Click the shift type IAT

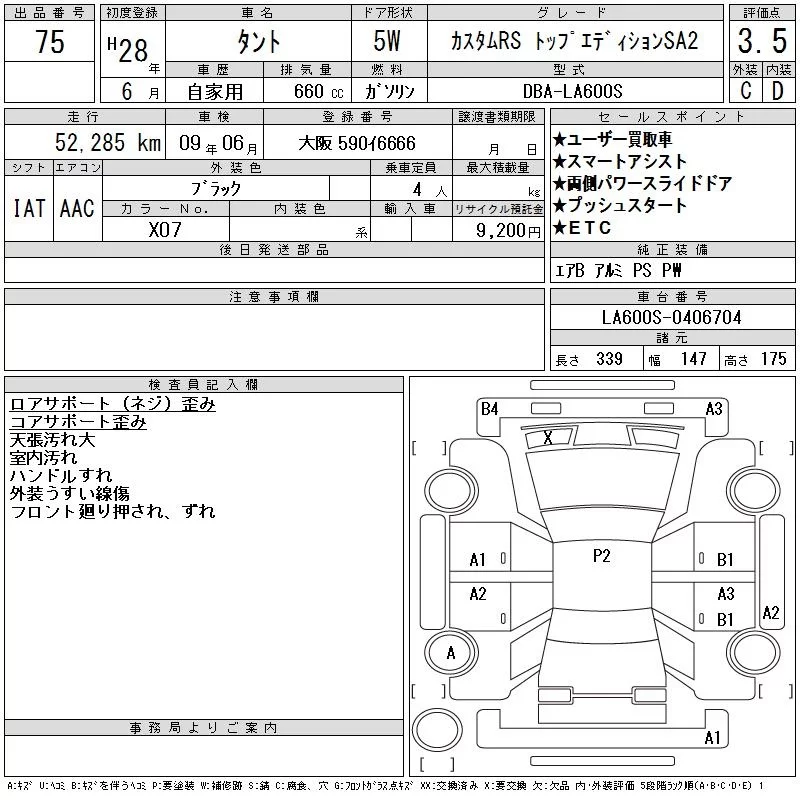click(x=29, y=208)
